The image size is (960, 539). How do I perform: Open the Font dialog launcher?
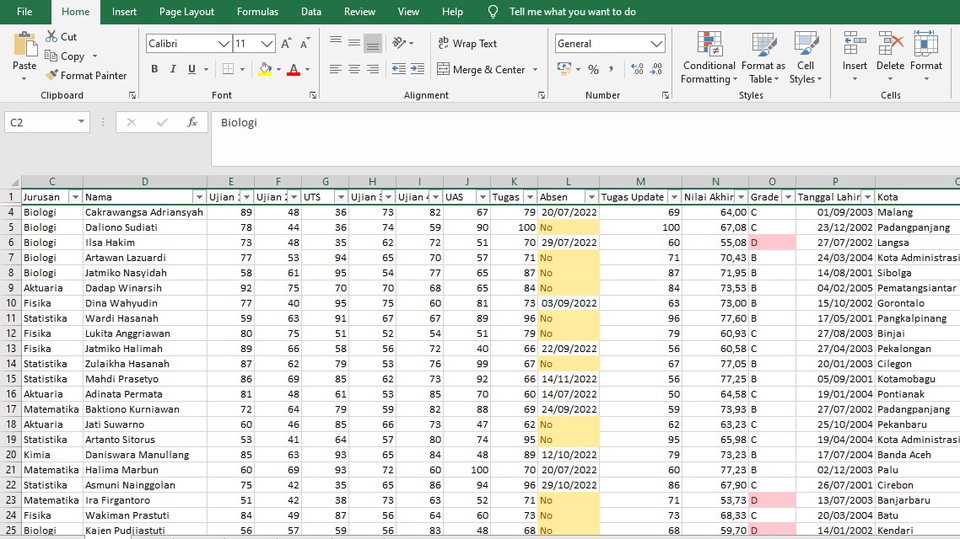pos(313,96)
